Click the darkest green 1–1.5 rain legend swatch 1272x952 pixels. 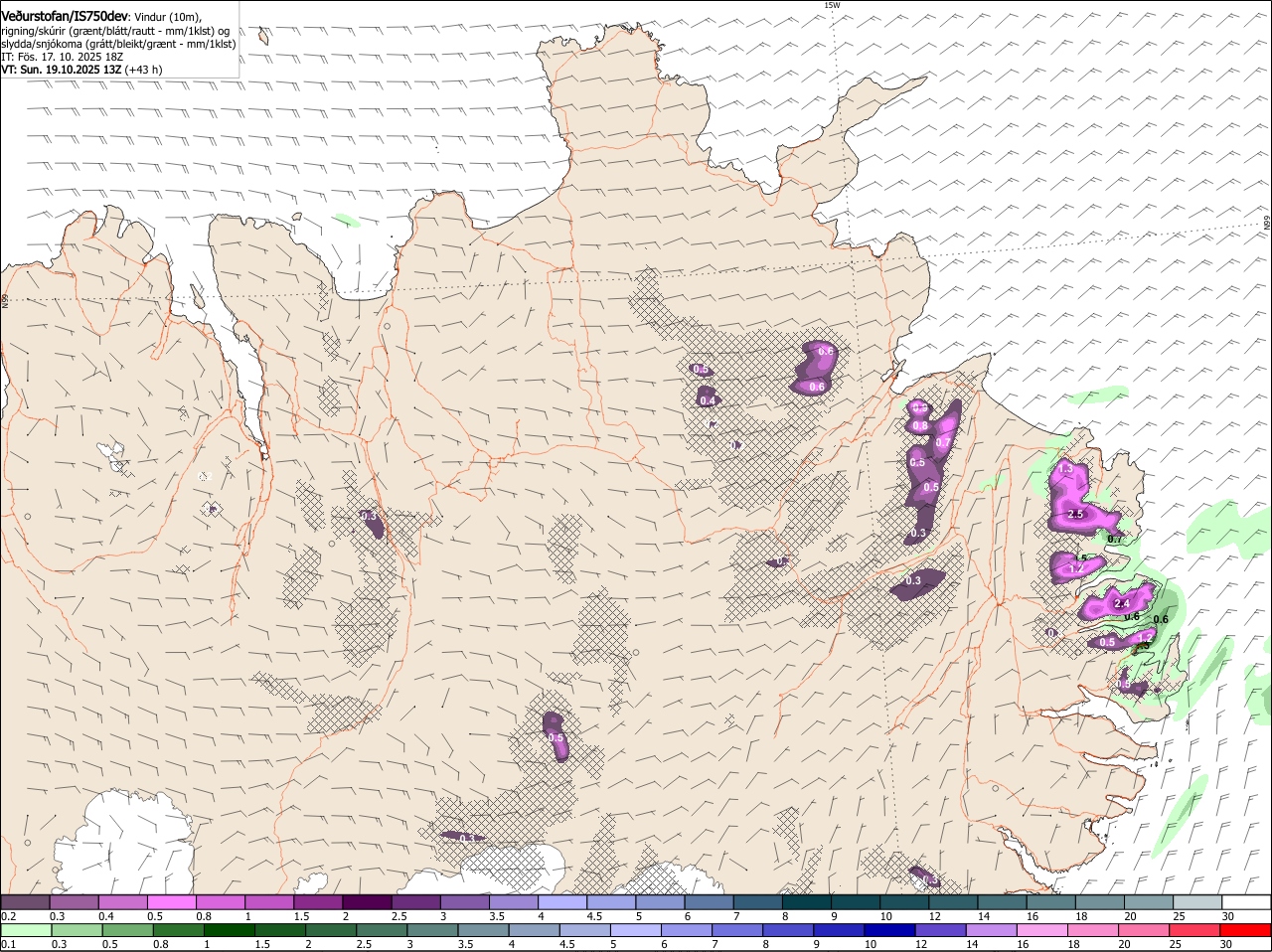pyautogui.click(x=229, y=930)
